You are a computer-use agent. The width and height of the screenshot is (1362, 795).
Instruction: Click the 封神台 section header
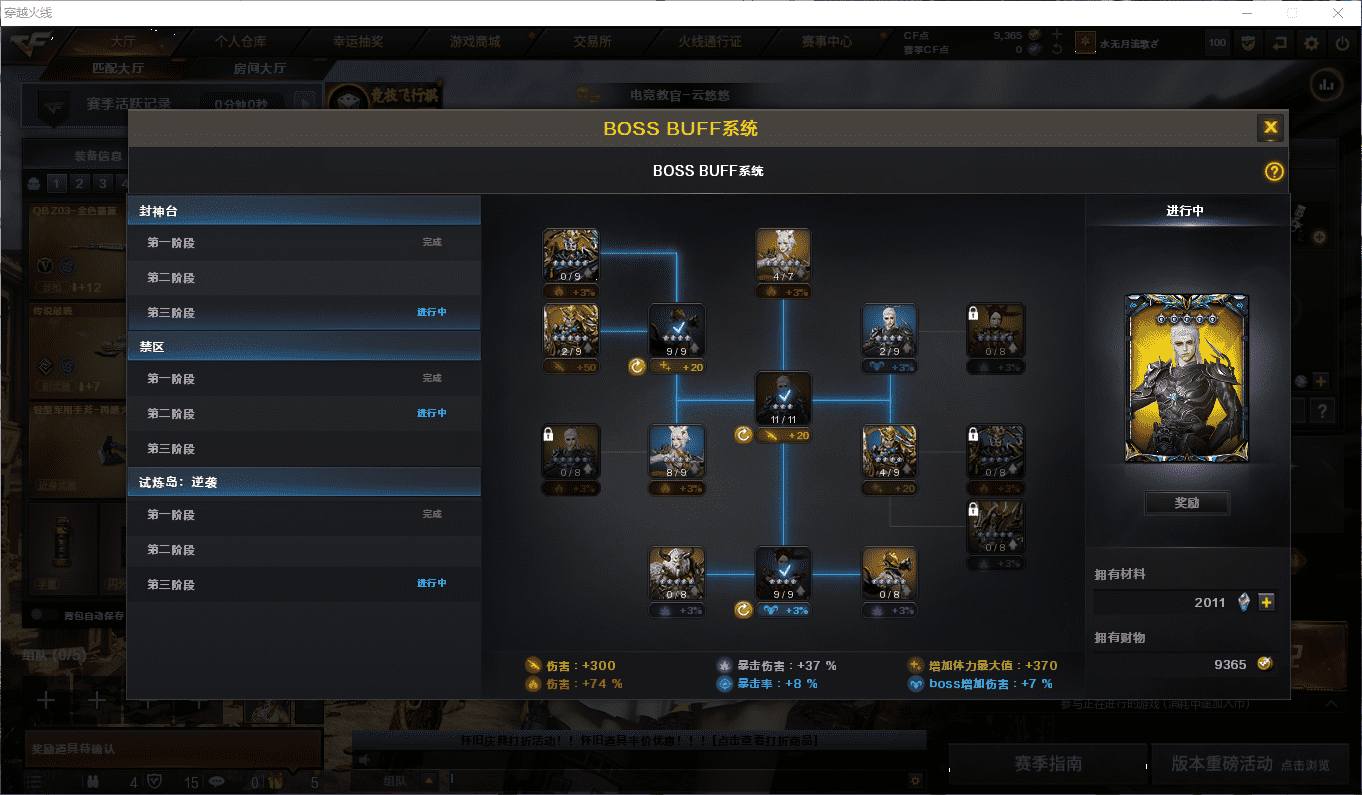point(304,211)
